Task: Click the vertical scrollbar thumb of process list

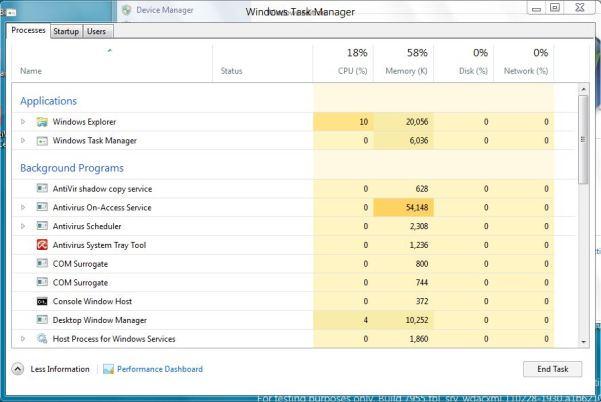Action: (x=583, y=139)
